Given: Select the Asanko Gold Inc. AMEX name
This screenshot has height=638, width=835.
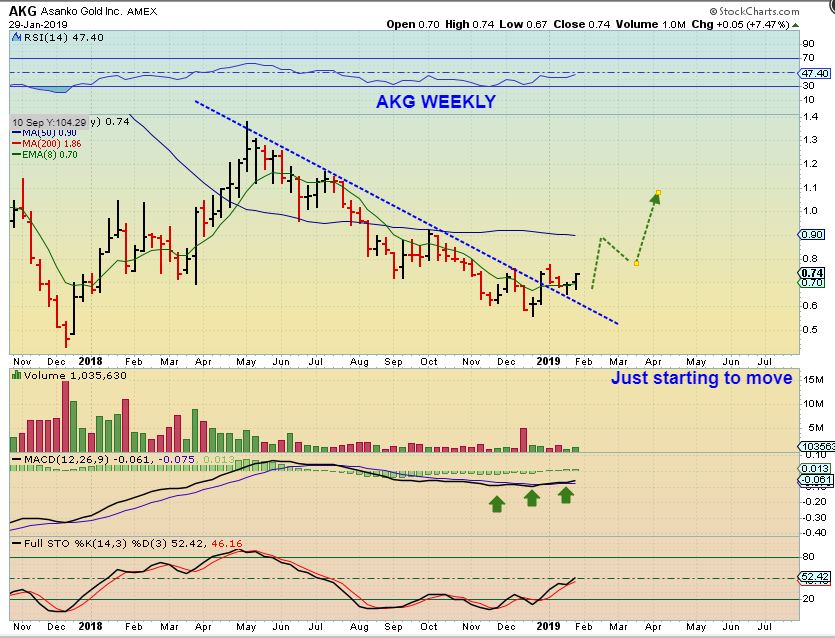Looking at the screenshot, I should click(99, 11).
